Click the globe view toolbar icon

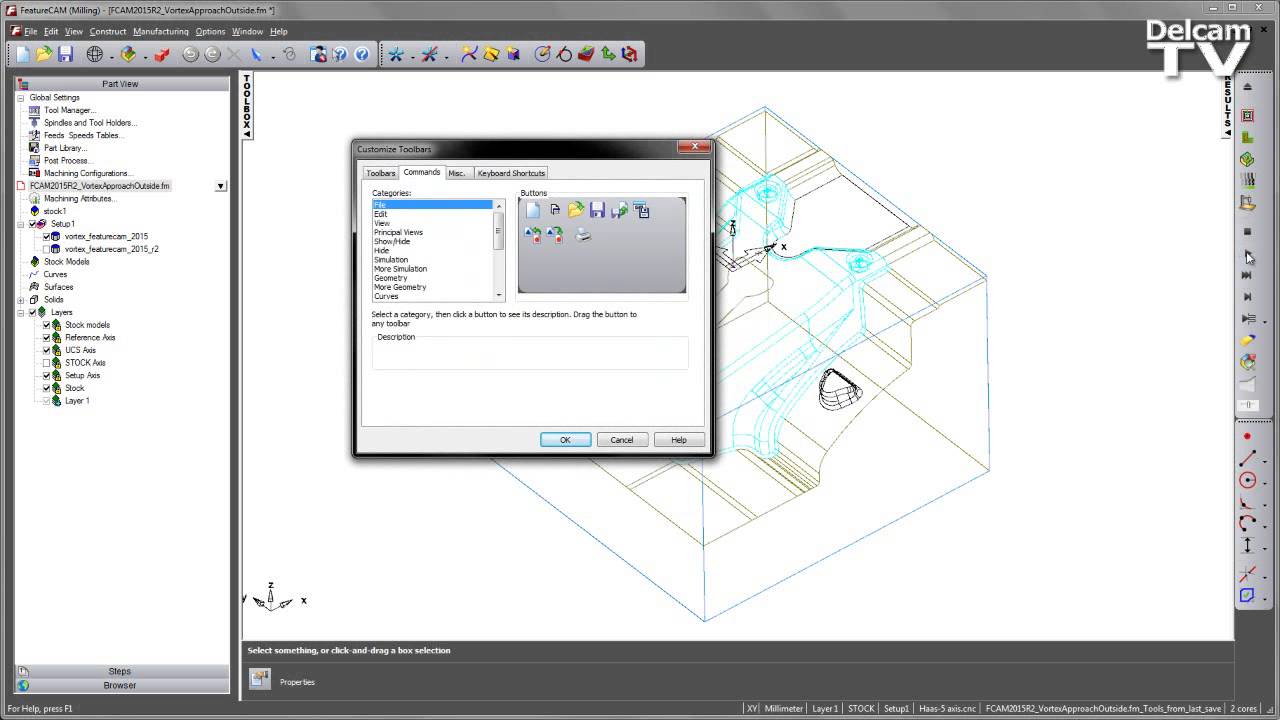point(95,54)
